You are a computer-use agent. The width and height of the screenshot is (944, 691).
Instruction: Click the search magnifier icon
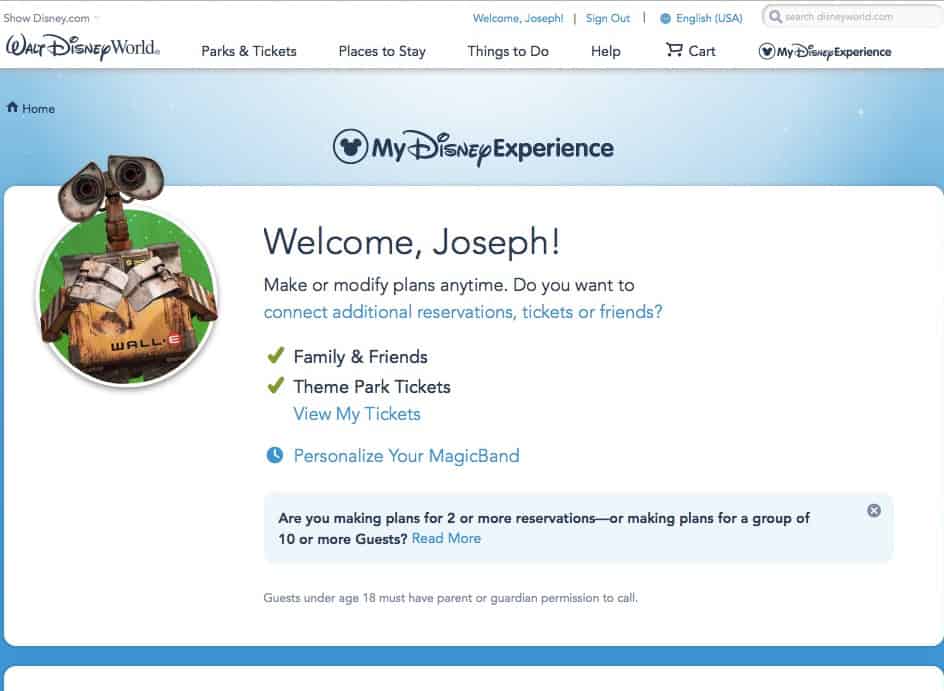coord(775,16)
